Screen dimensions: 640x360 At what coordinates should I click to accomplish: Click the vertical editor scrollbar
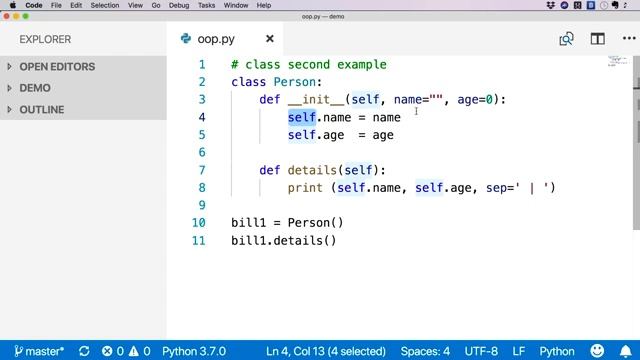click(636, 143)
